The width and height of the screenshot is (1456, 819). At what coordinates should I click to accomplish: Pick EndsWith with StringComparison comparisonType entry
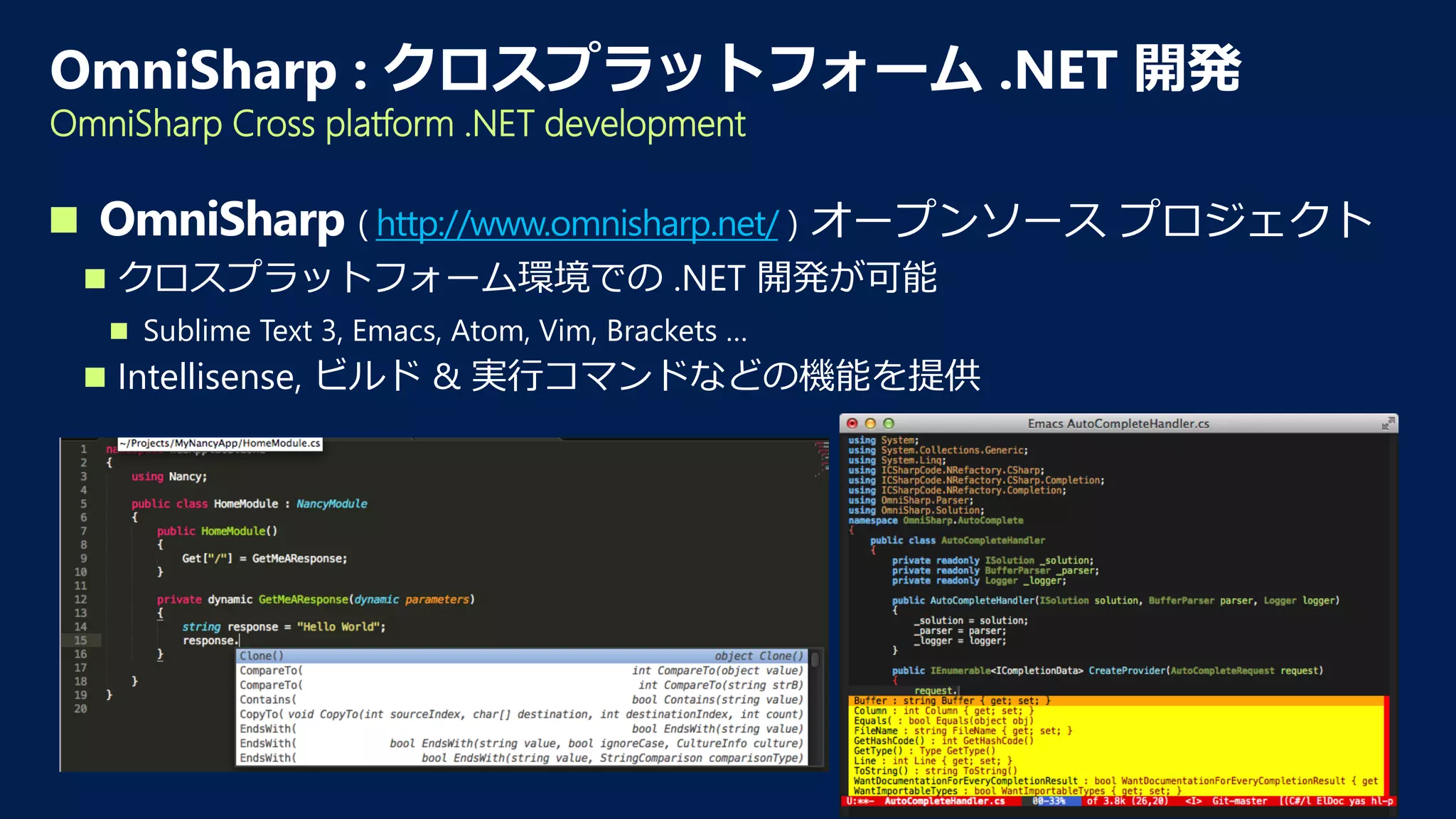tap(522, 758)
